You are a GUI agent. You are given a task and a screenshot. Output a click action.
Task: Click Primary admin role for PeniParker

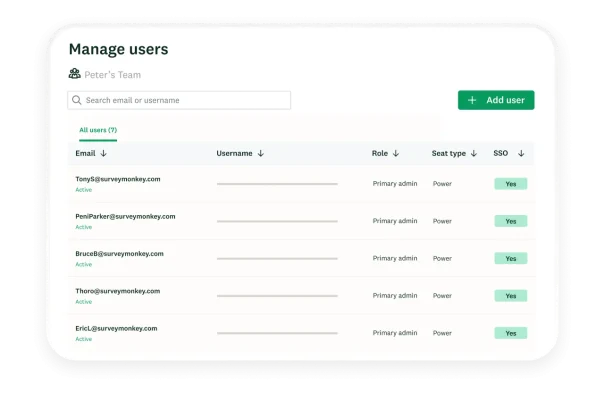pos(395,221)
